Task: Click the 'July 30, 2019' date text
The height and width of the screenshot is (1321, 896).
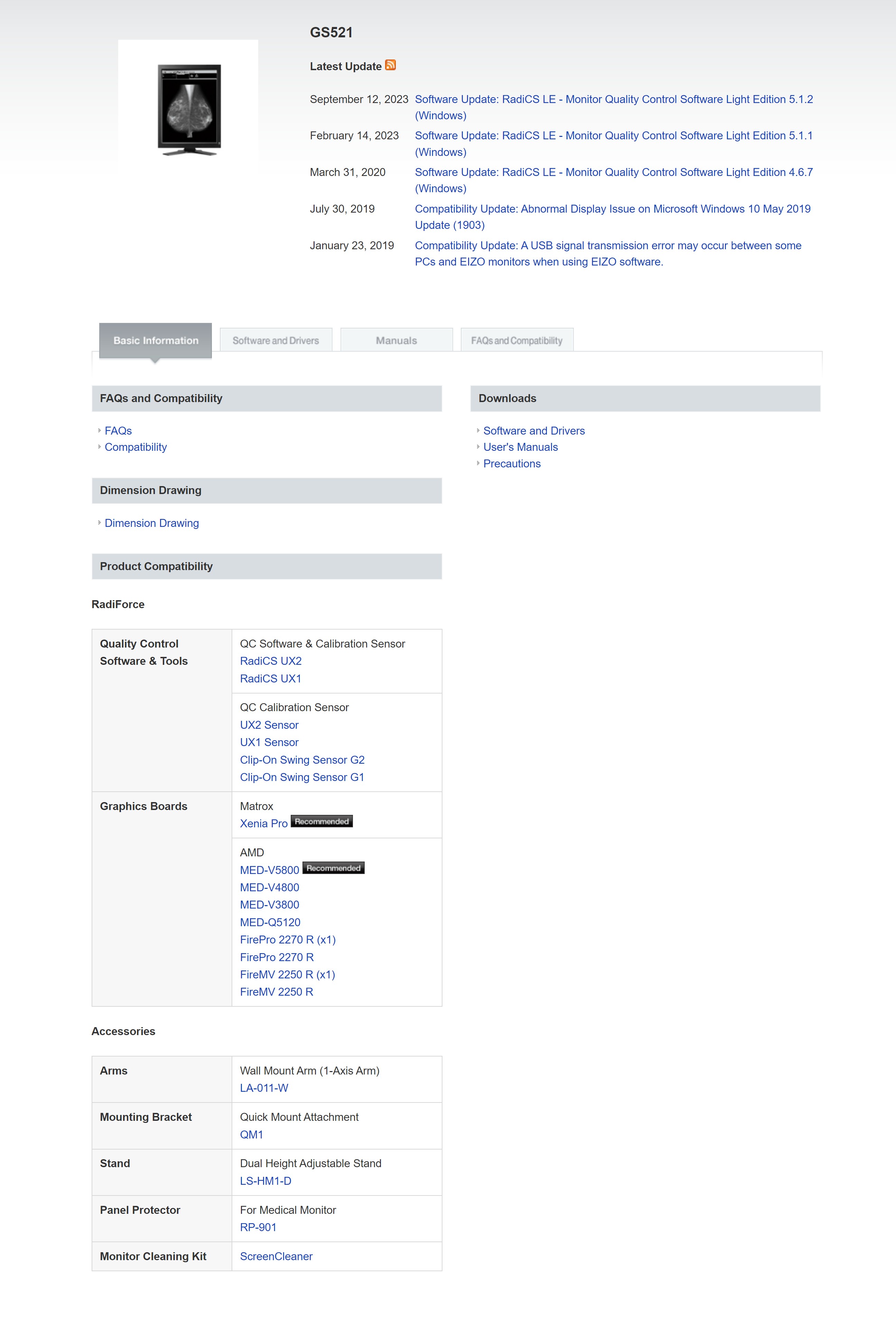Action: [342, 208]
